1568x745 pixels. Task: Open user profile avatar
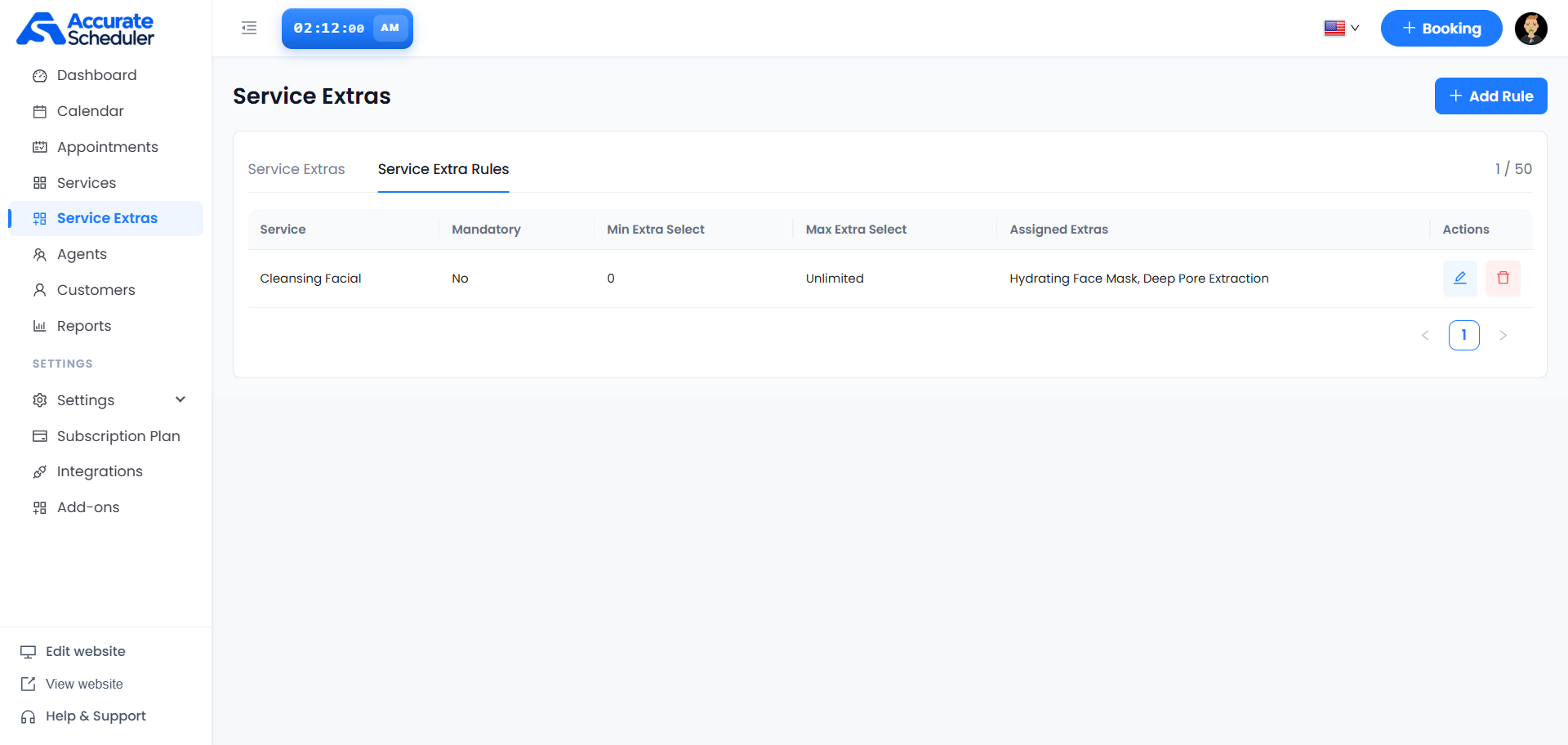pyautogui.click(x=1530, y=29)
